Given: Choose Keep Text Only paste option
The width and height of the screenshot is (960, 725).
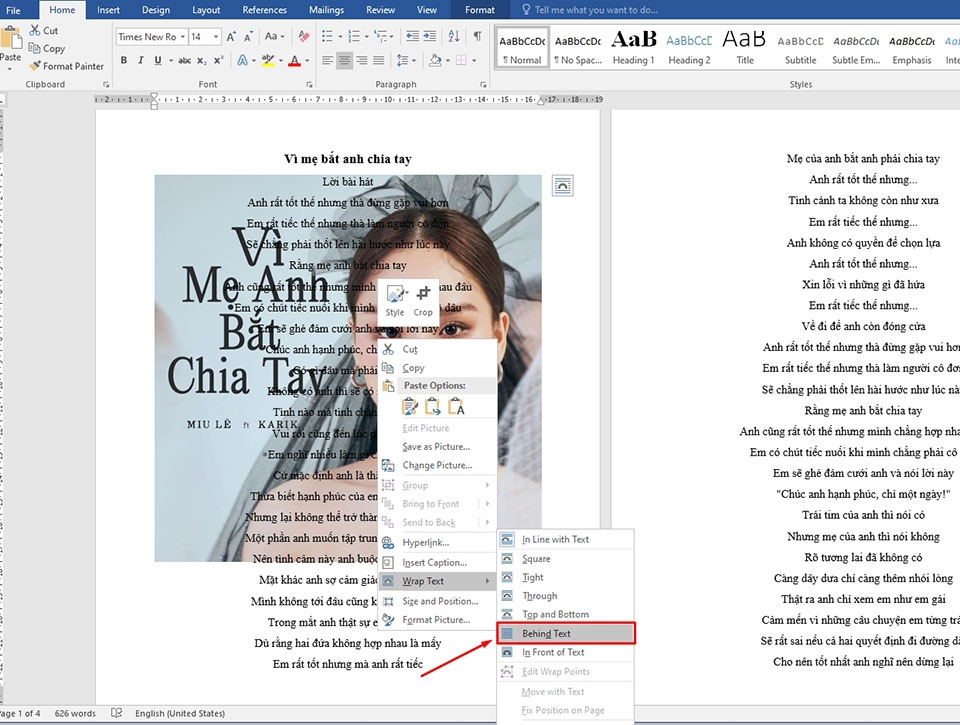Looking at the screenshot, I should point(456,406).
